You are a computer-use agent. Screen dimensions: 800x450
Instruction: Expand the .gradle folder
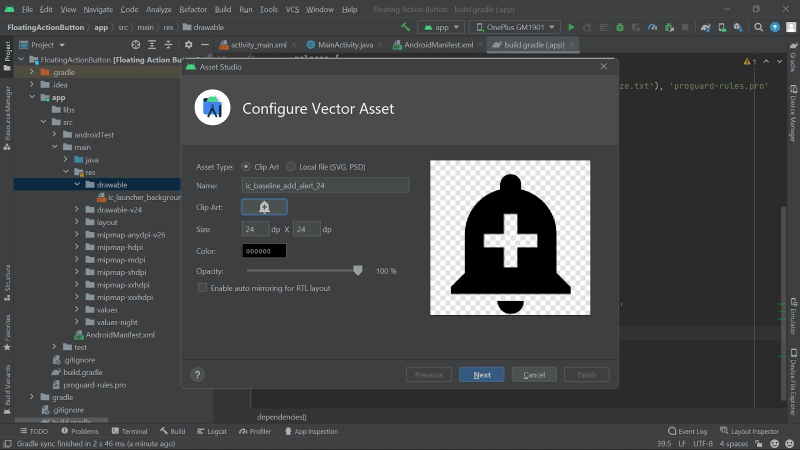[32, 72]
